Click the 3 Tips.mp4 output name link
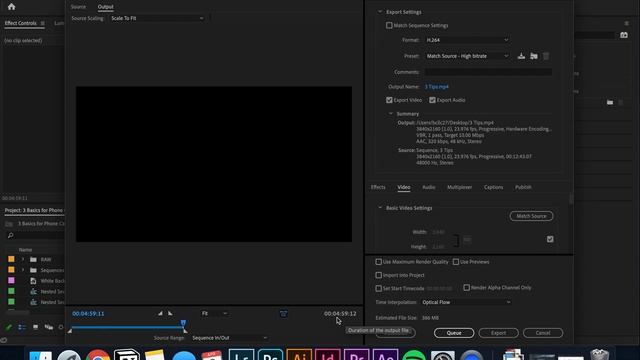 (437, 87)
